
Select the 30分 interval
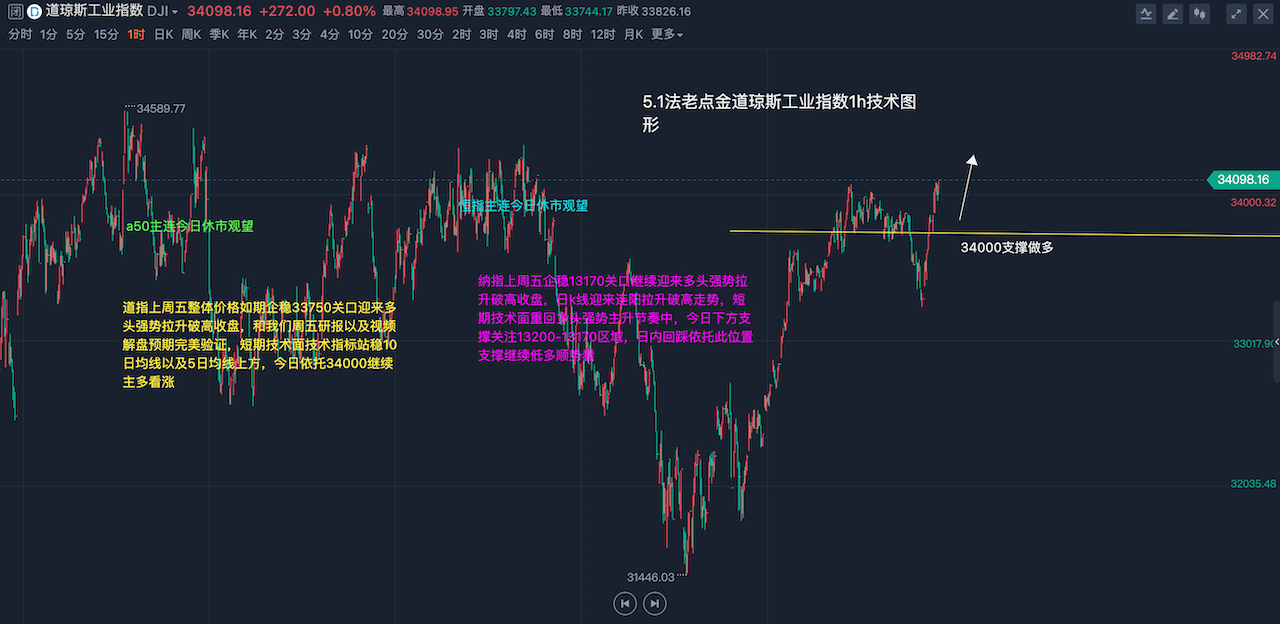click(x=430, y=34)
